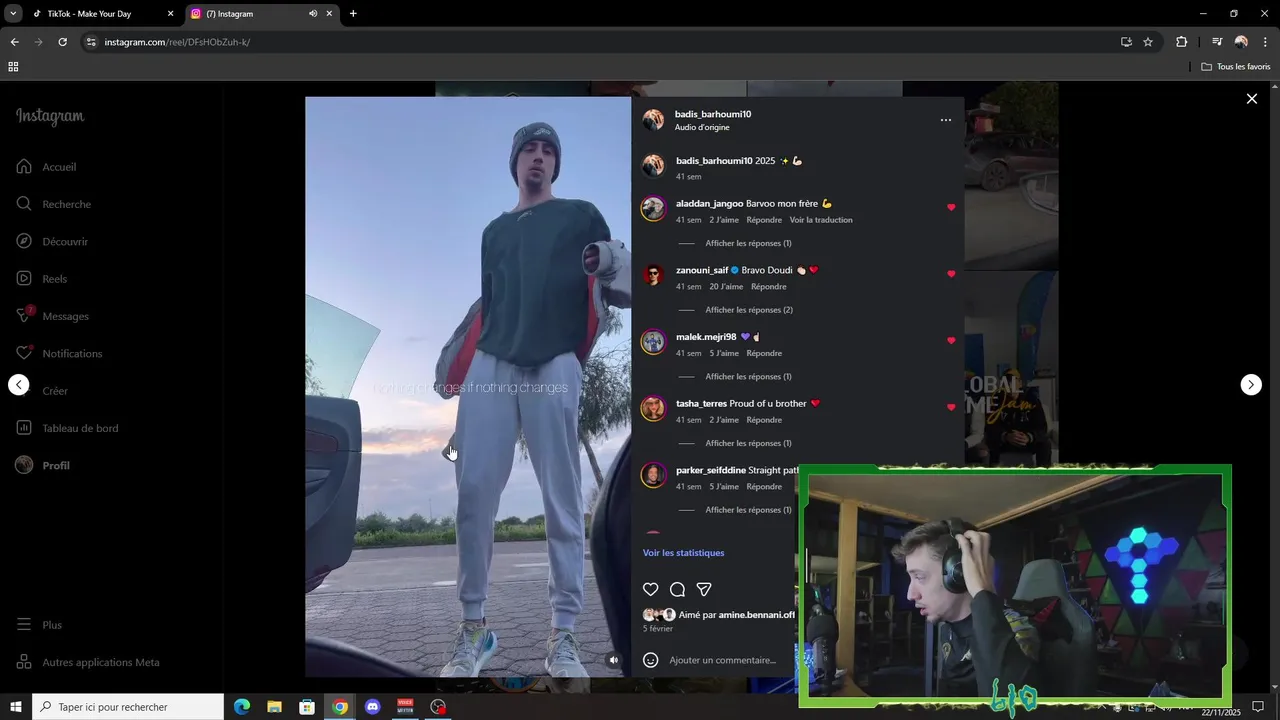This screenshot has height=720, width=1280.
Task: Close the reel viewer with X
Action: tap(1251, 99)
